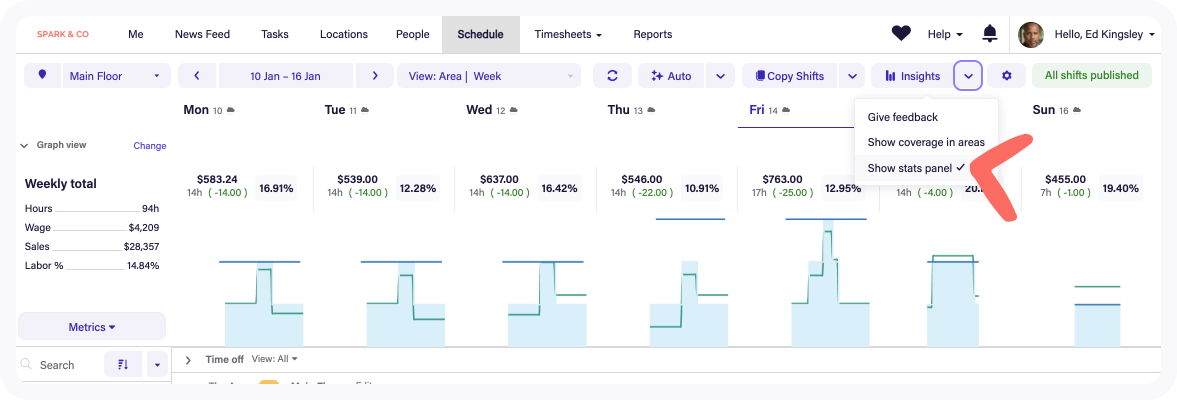This screenshot has height=400, width=1177.
Task: Click the Auto scheduling button
Action: click(671, 76)
